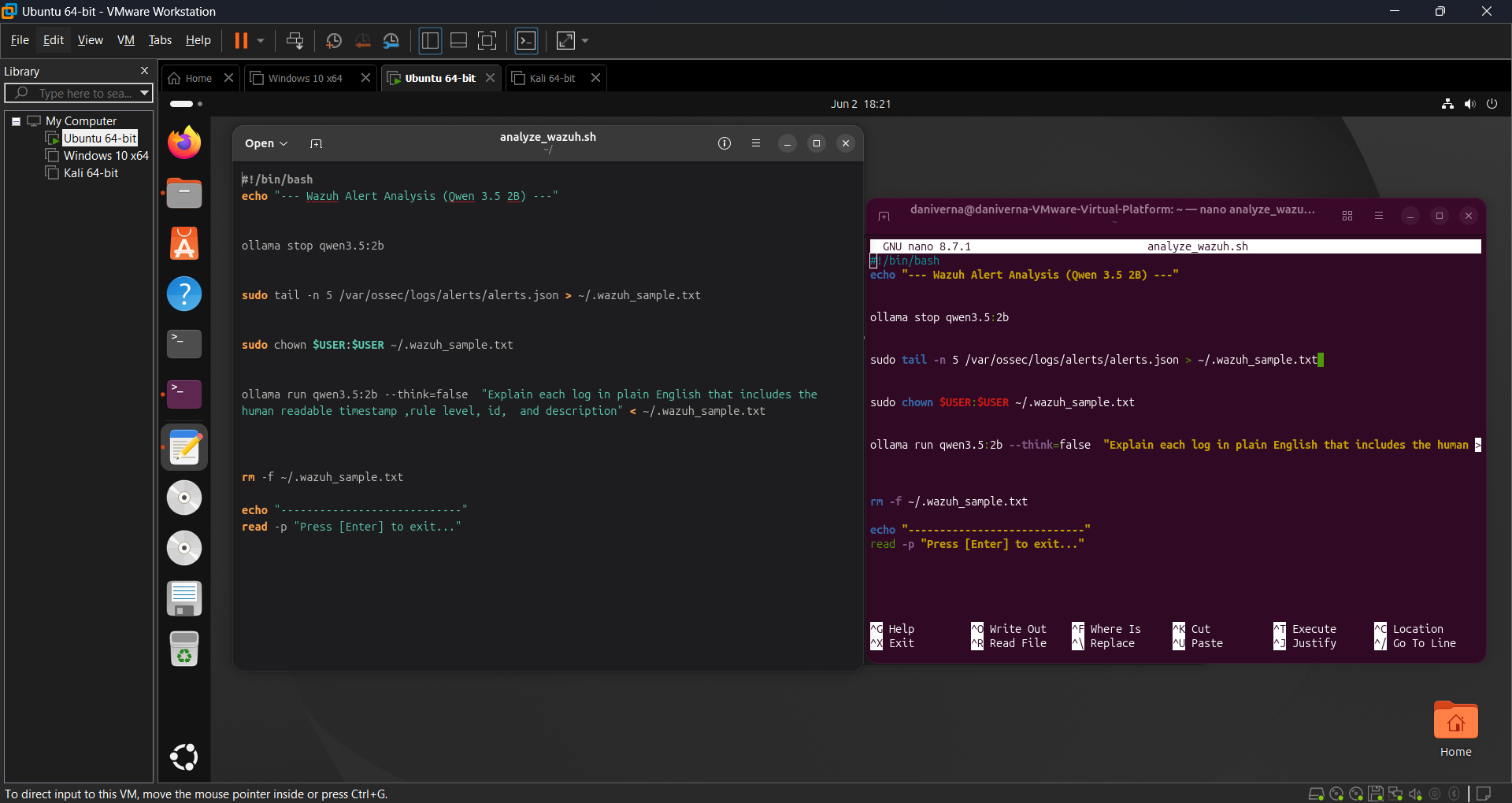
Task: Open the Help icon in the dock
Action: pos(184,294)
